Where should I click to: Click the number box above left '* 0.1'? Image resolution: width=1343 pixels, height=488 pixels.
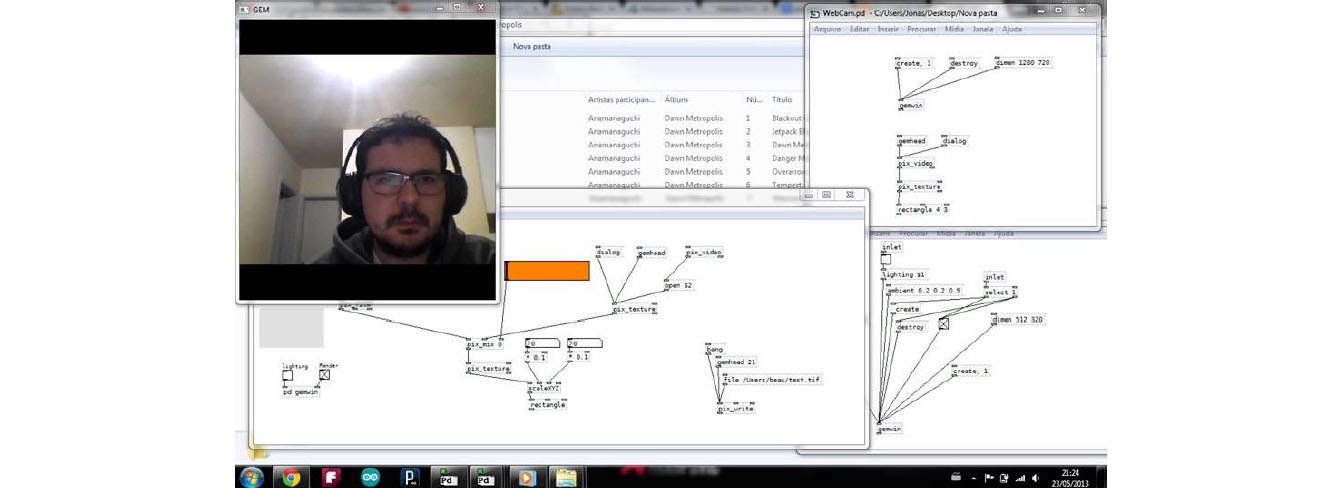click(x=543, y=344)
